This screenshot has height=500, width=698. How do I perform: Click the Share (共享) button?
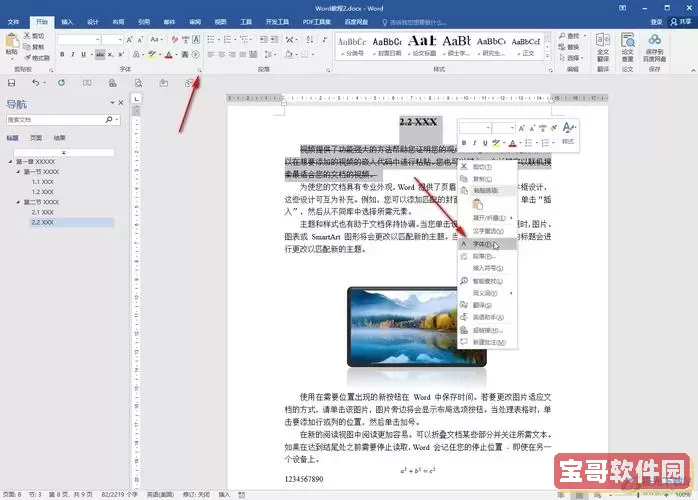pyautogui.click(x=681, y=22)
